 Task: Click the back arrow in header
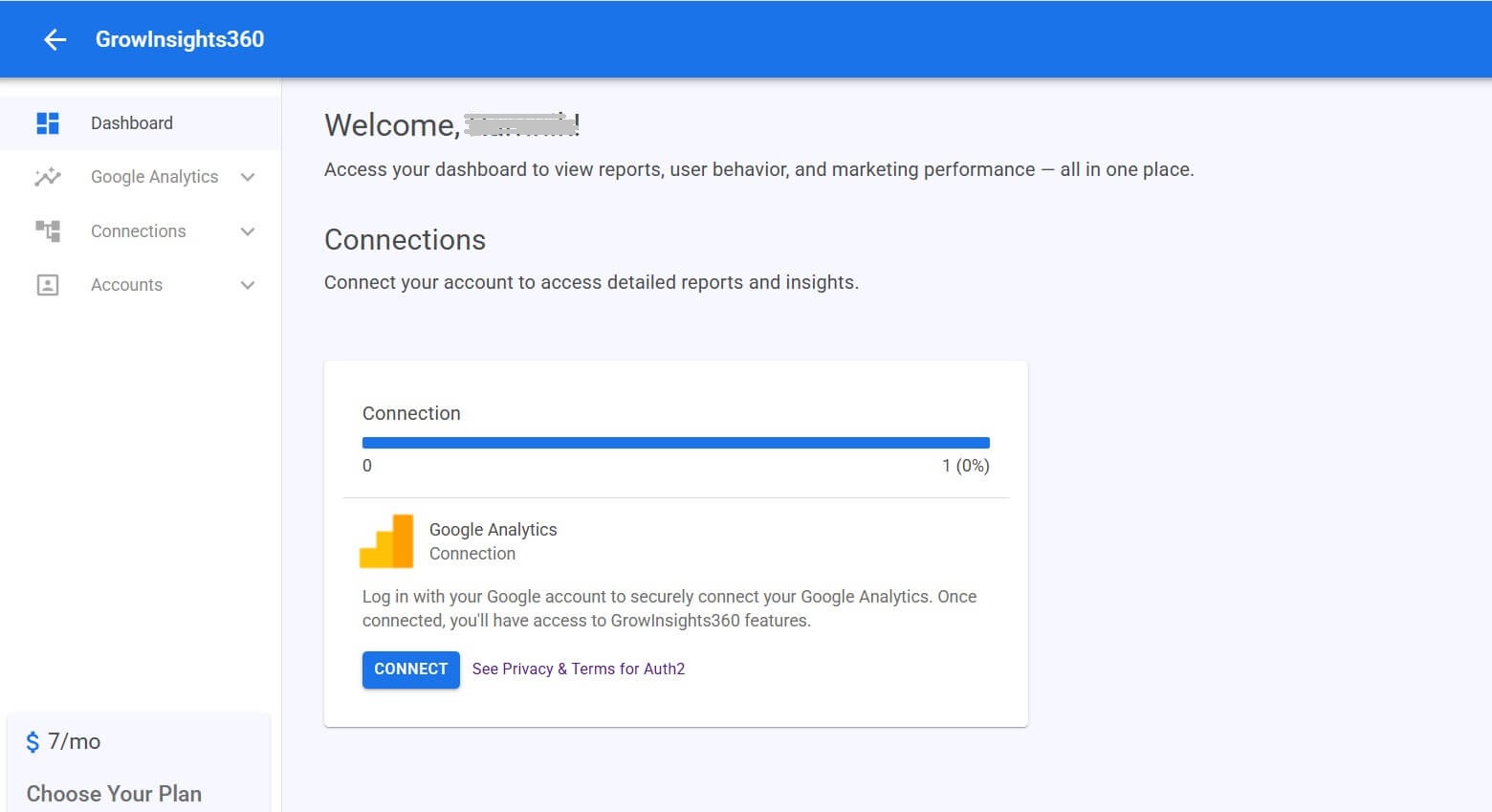click(55, 39)
